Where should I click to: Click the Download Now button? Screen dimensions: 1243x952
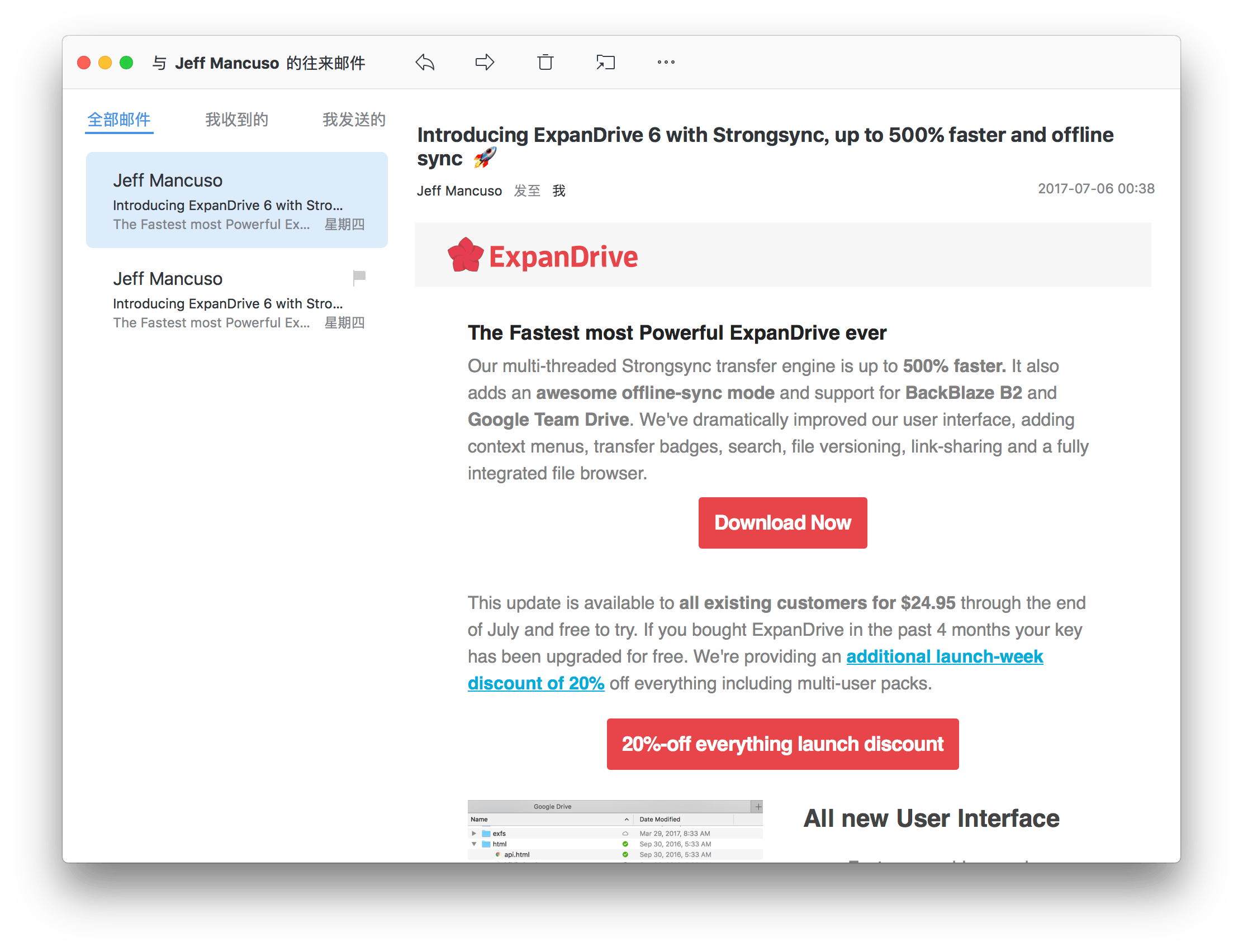[783, 523]
